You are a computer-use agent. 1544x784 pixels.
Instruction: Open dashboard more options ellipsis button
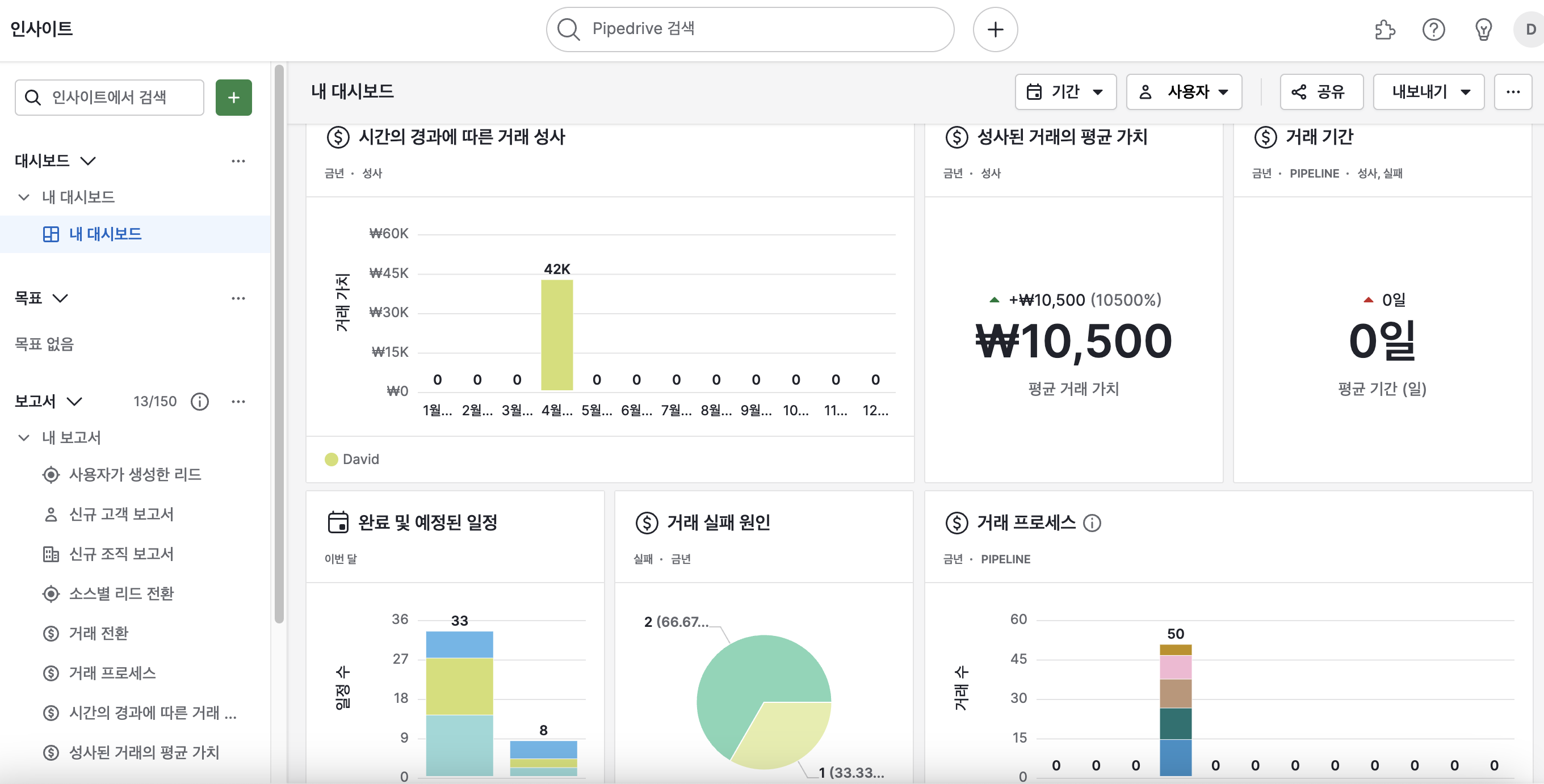pyautogui.click(x=1512, y=92)
